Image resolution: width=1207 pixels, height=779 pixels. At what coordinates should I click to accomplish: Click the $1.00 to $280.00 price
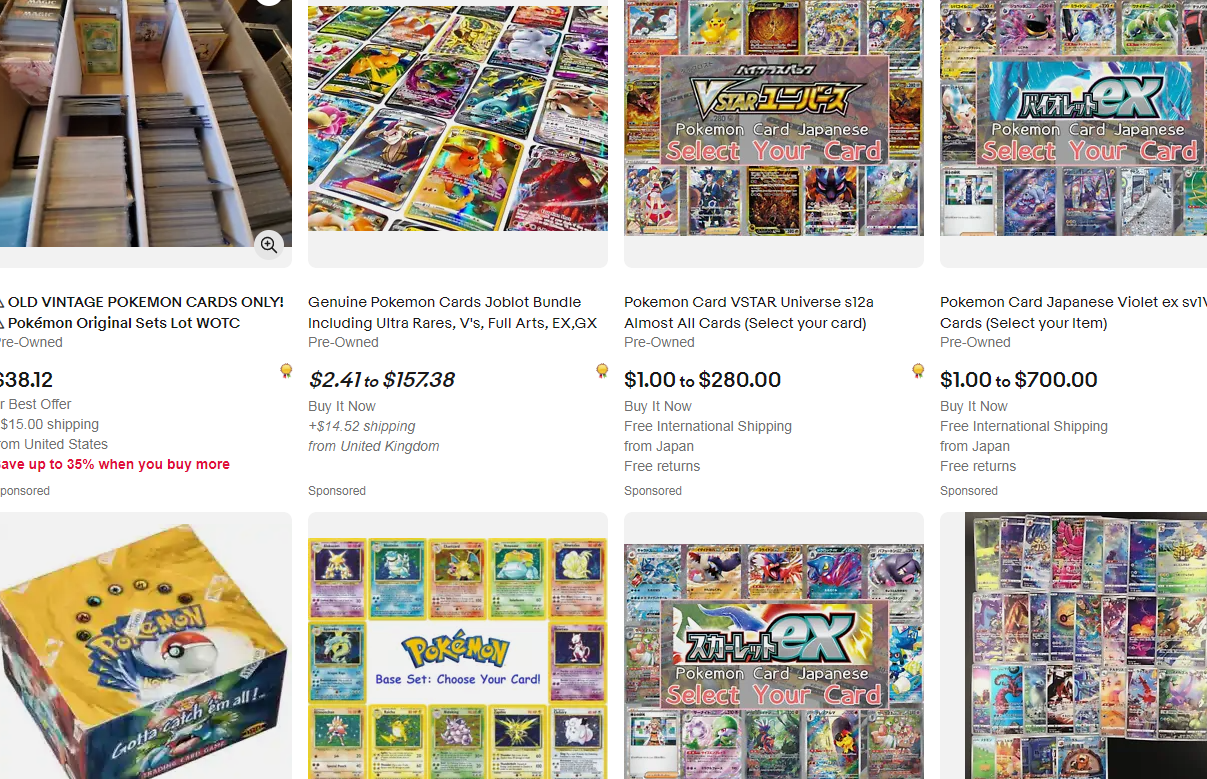702,380
